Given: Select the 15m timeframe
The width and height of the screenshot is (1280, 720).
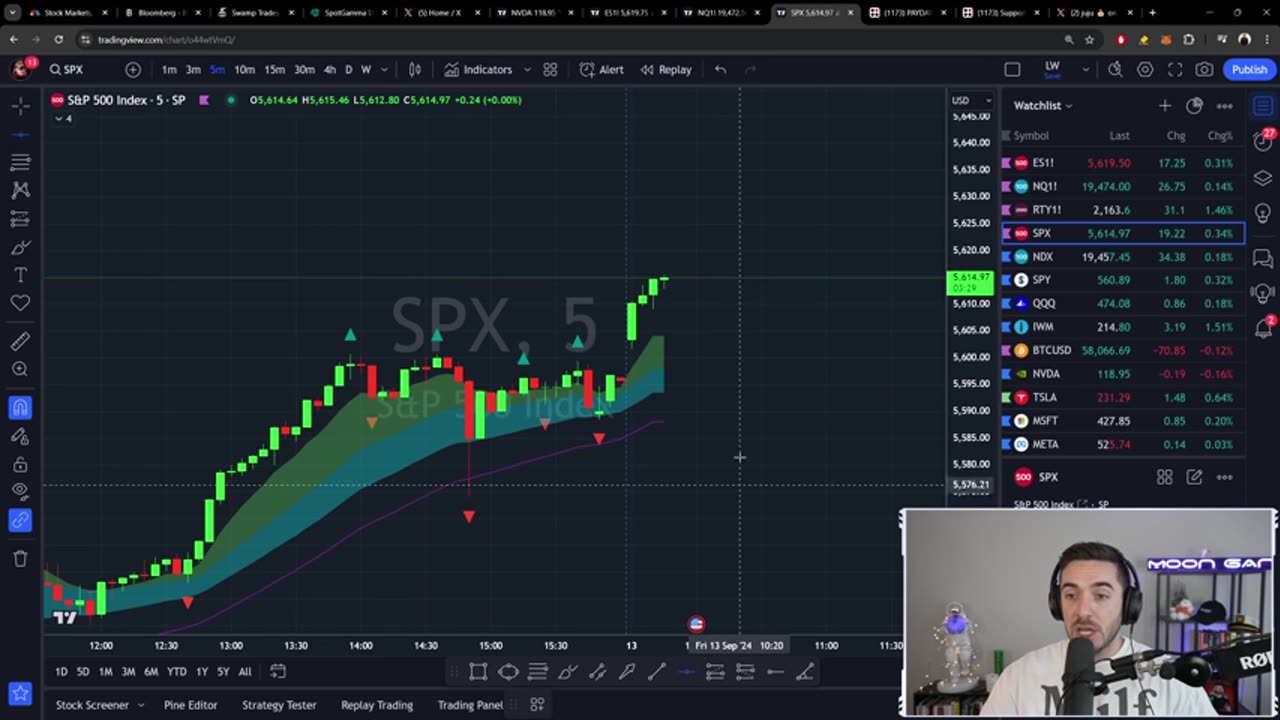Looking at the screenshot, I should pos(274,69).
